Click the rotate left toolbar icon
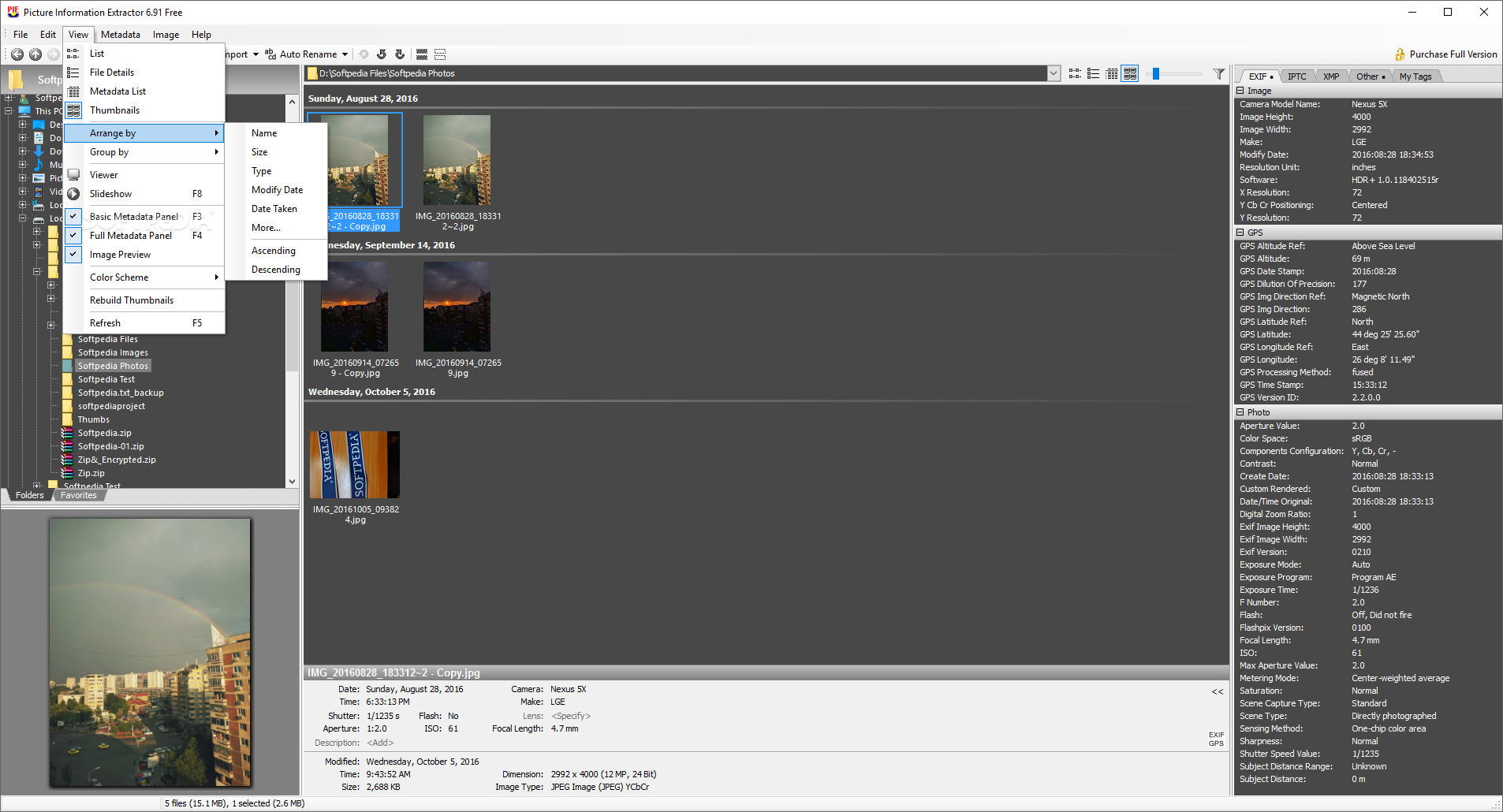 coord(382,54)
